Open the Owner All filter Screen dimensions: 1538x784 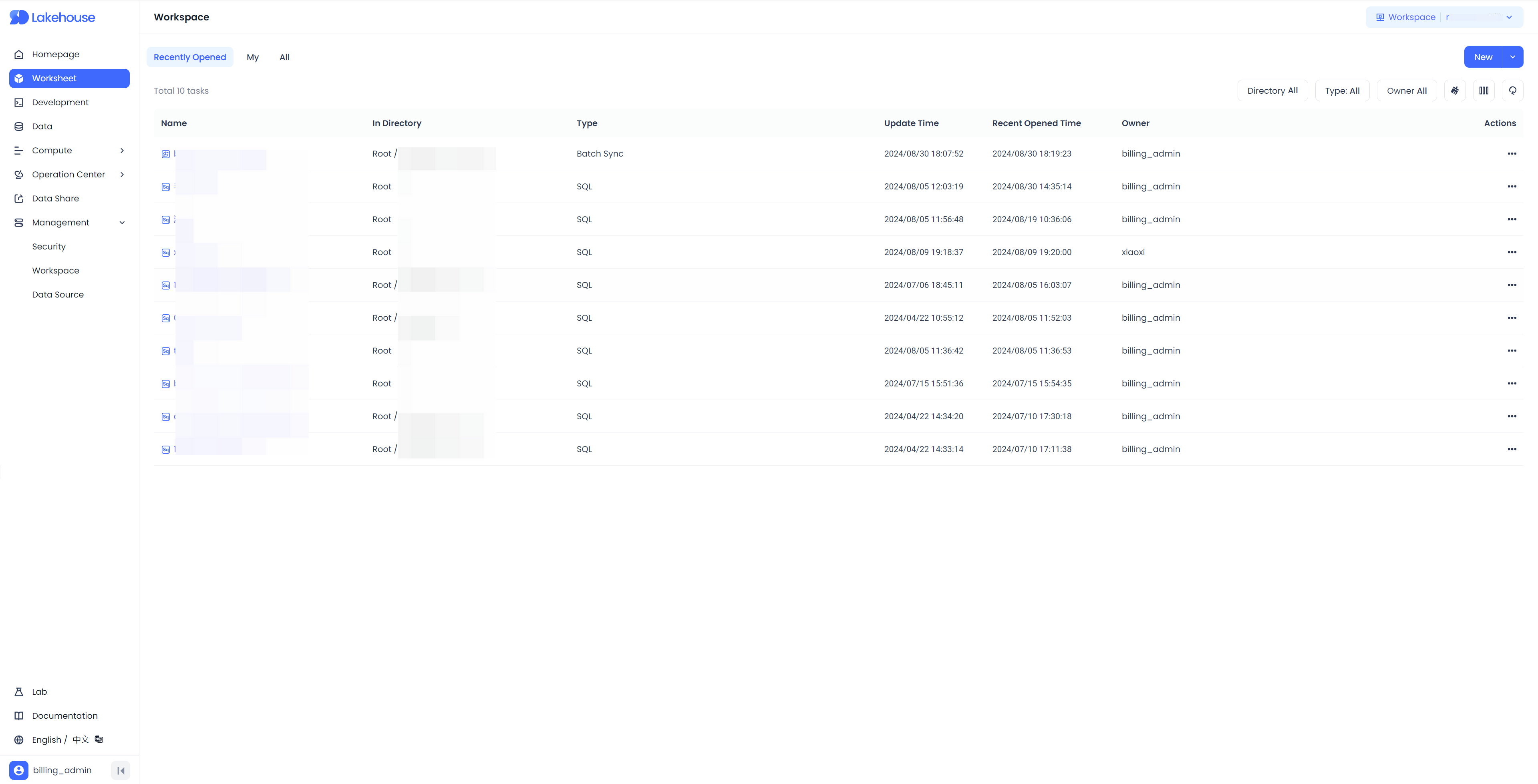(x=1406, y=91)
